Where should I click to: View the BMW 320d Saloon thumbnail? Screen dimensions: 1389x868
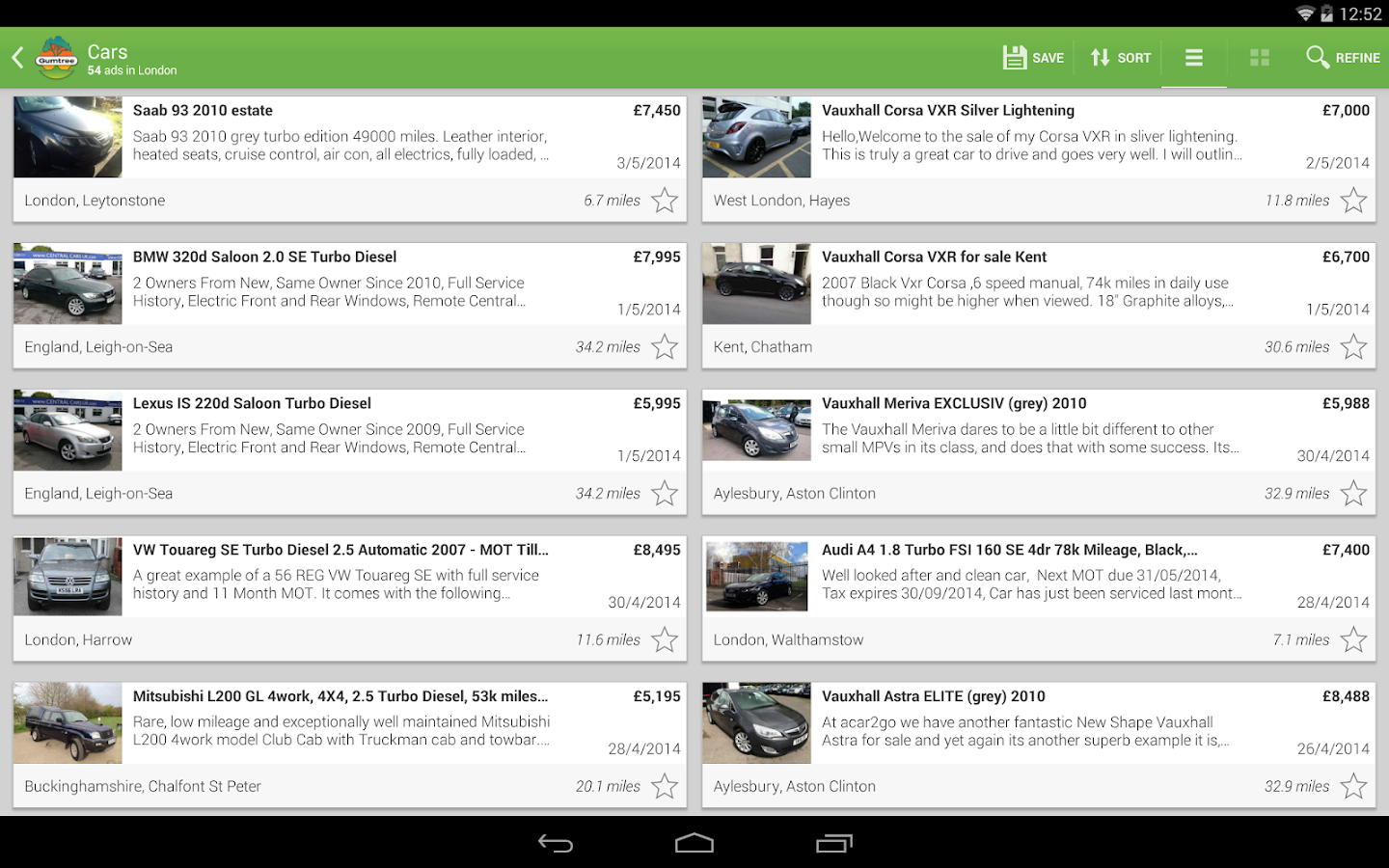point(68,284)
